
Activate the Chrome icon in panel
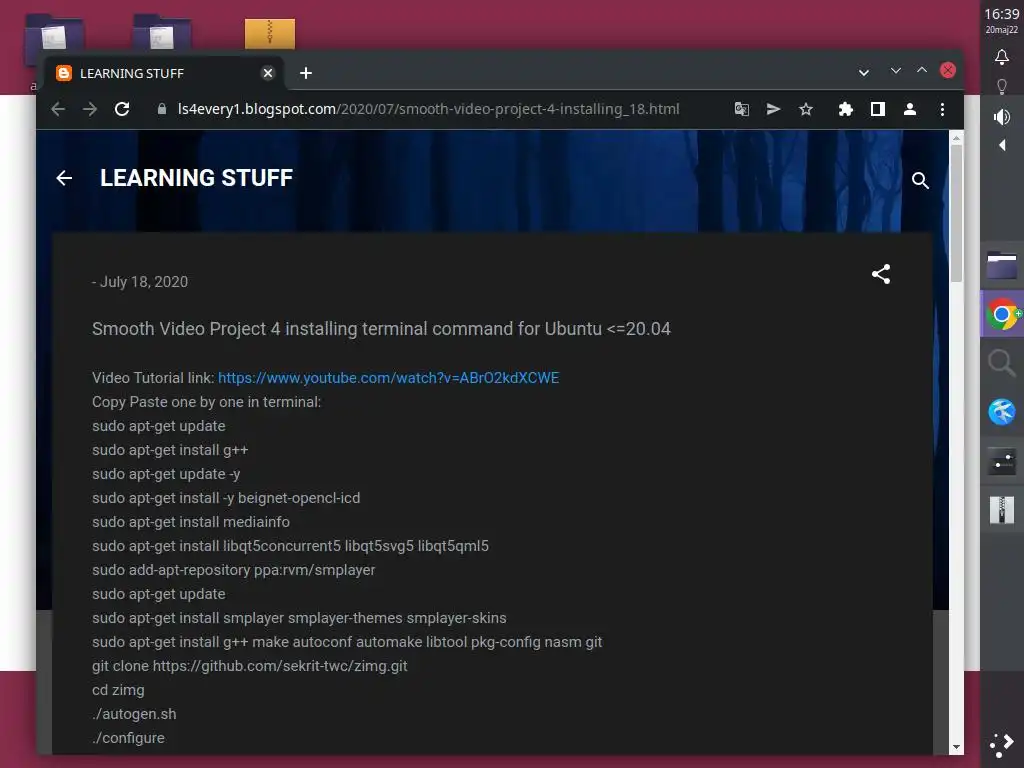point(1002,315)
